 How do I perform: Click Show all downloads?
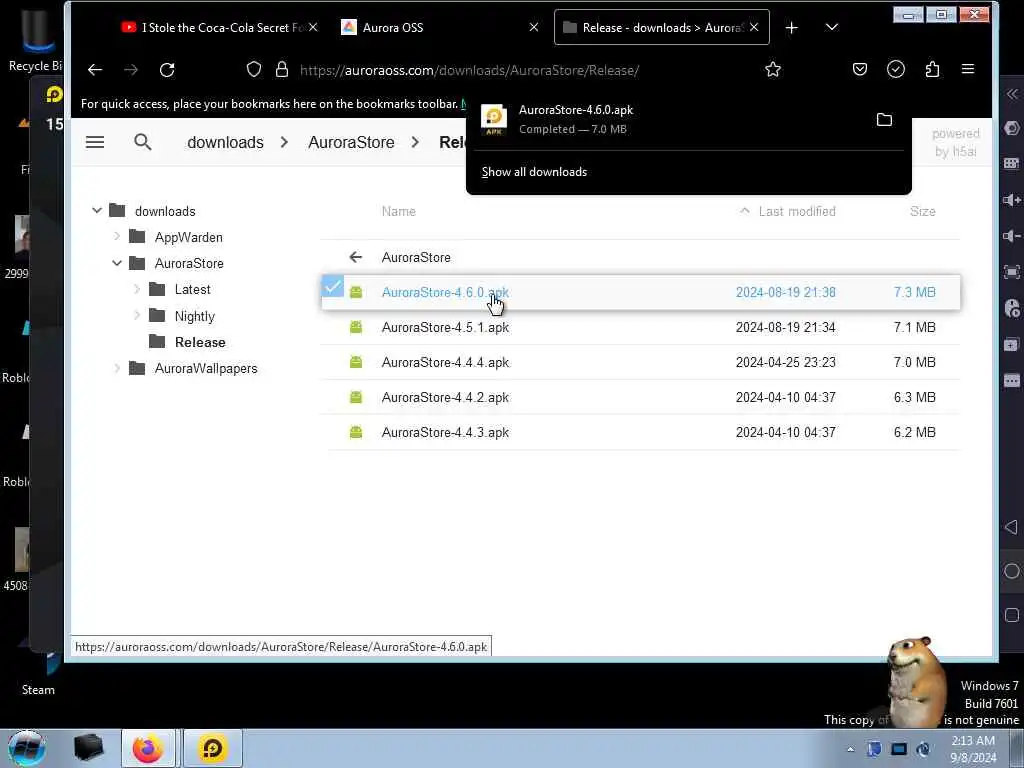coord(534,172)
